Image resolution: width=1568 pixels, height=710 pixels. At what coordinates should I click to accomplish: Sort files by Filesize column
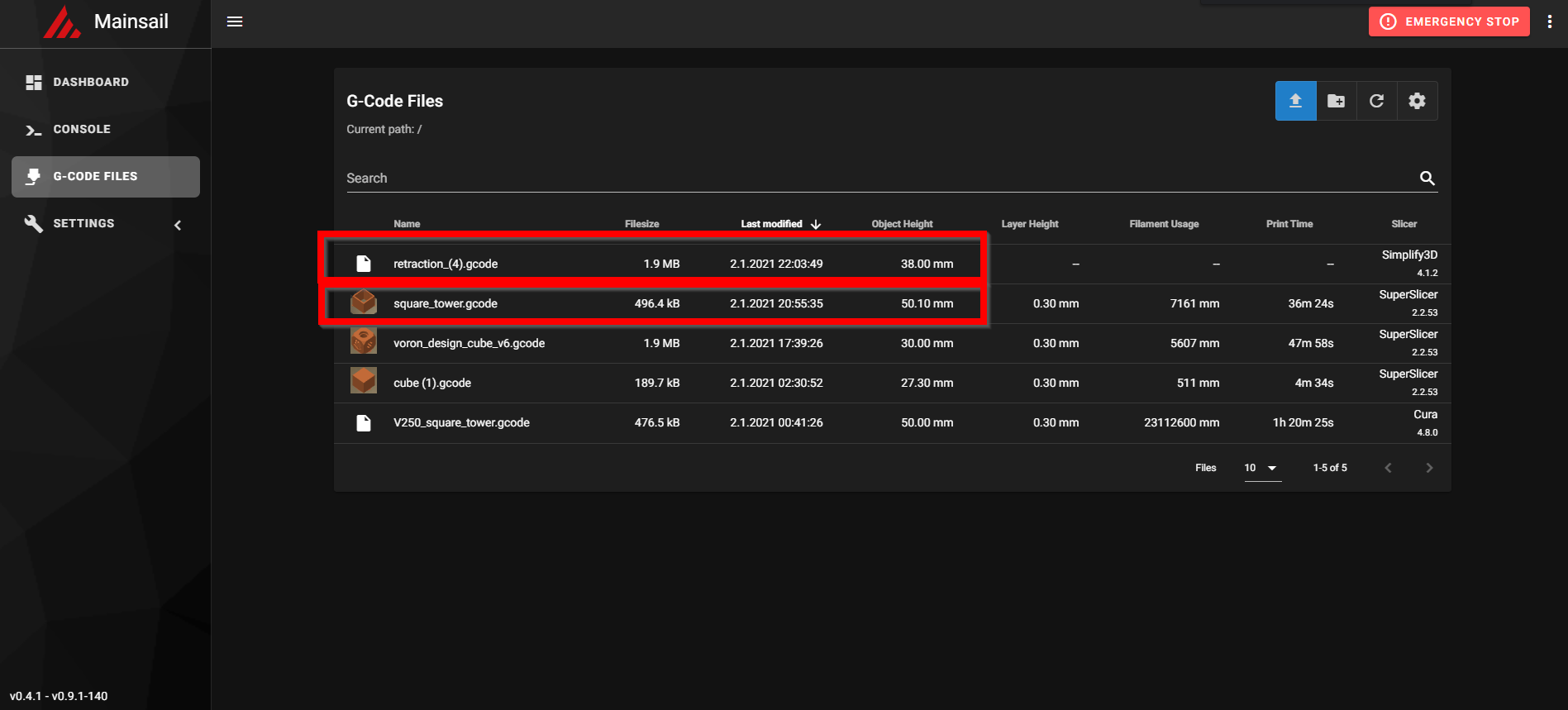641,224
